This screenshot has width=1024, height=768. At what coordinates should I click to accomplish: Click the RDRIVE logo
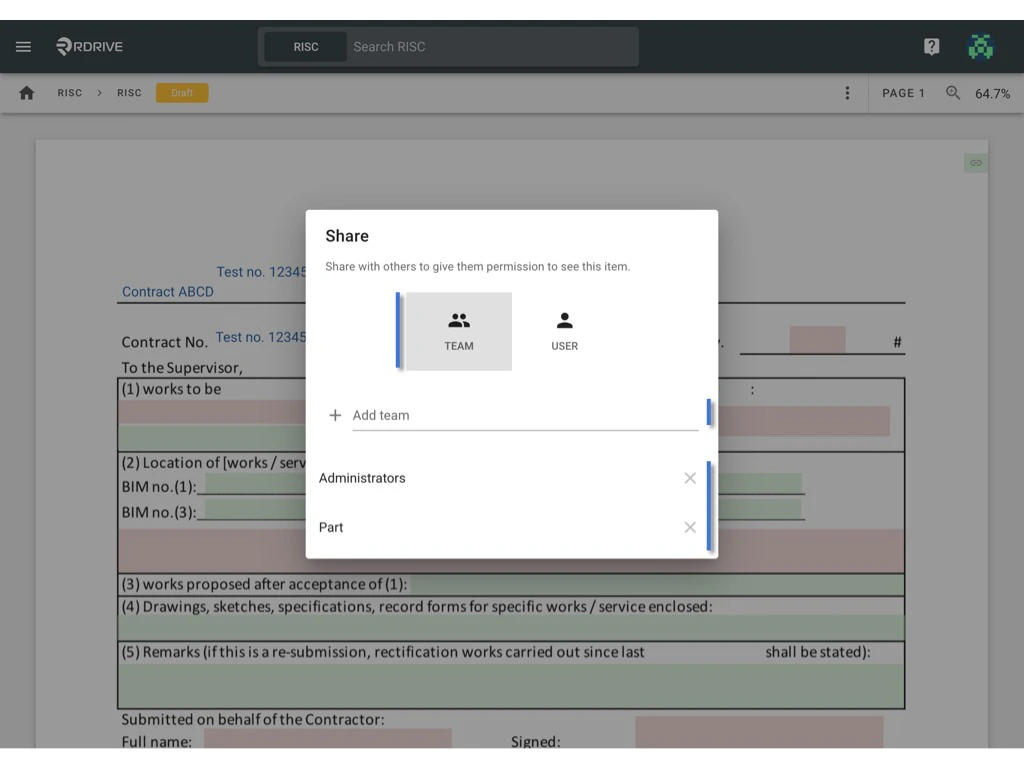(x=88, y=46)
